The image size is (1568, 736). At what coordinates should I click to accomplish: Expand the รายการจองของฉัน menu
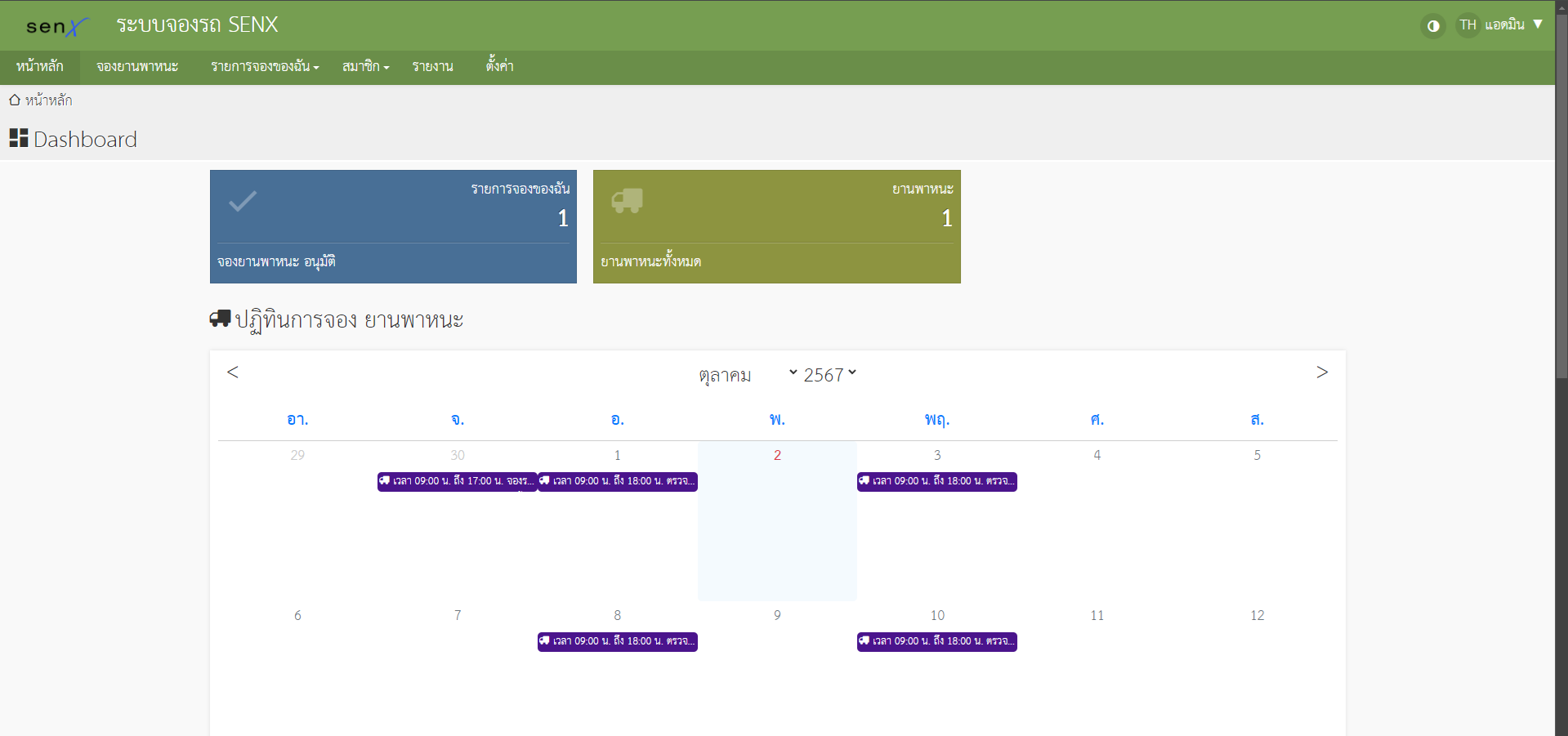point(264,67)
